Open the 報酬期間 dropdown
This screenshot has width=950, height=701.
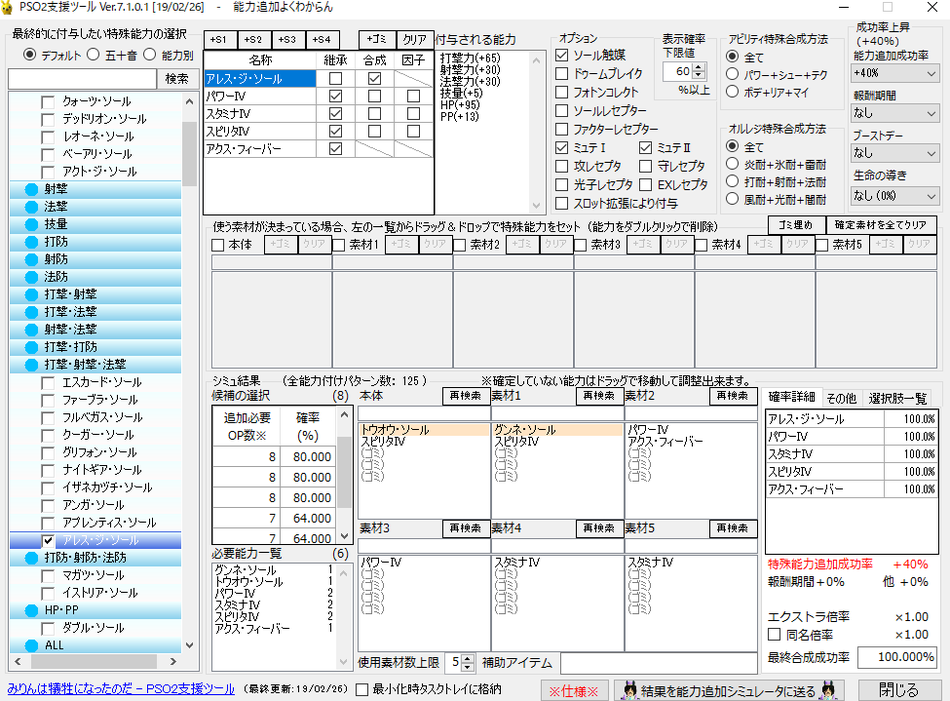pos(895,113)
